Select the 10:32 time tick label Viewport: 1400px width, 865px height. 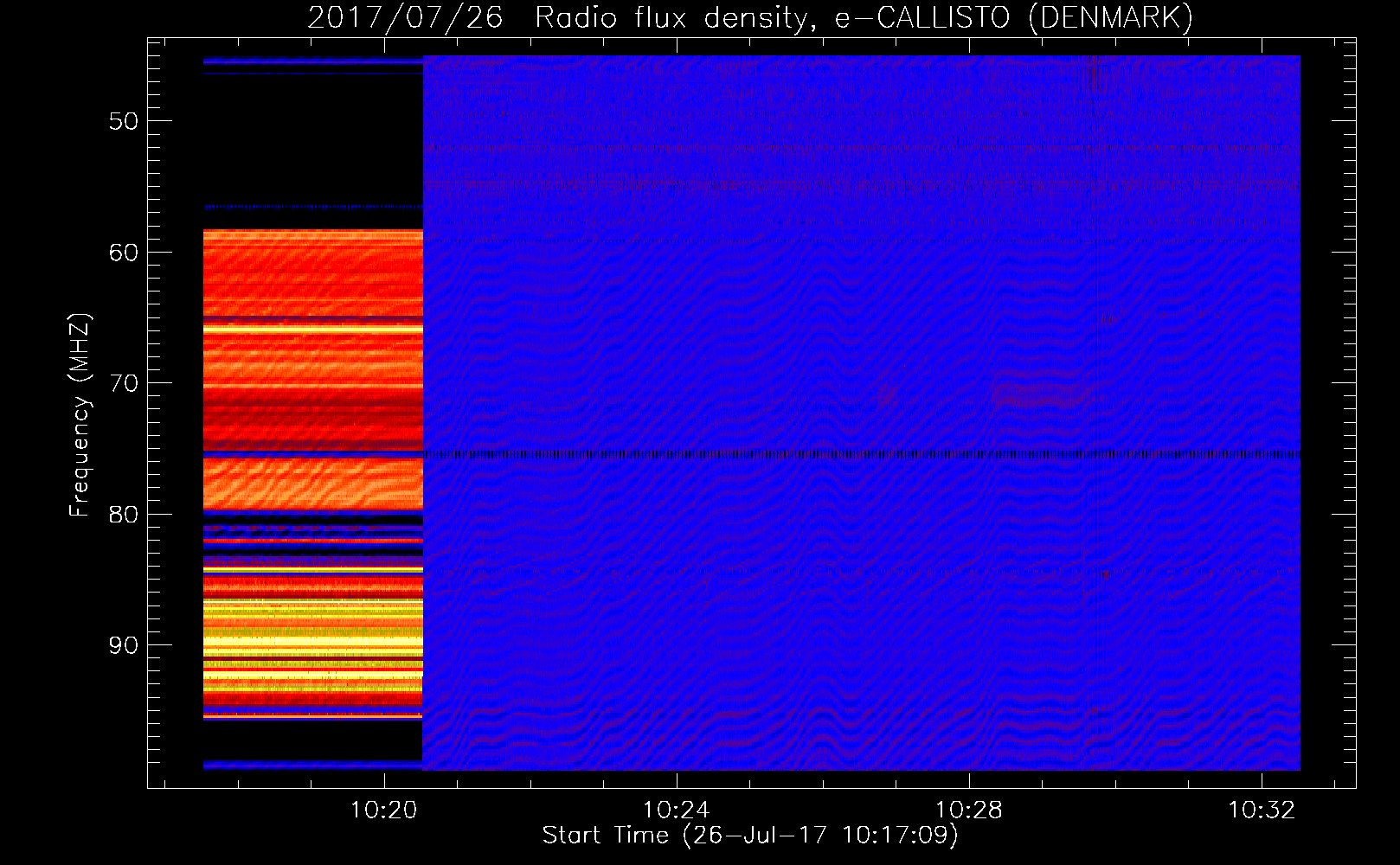(1262, 811)
